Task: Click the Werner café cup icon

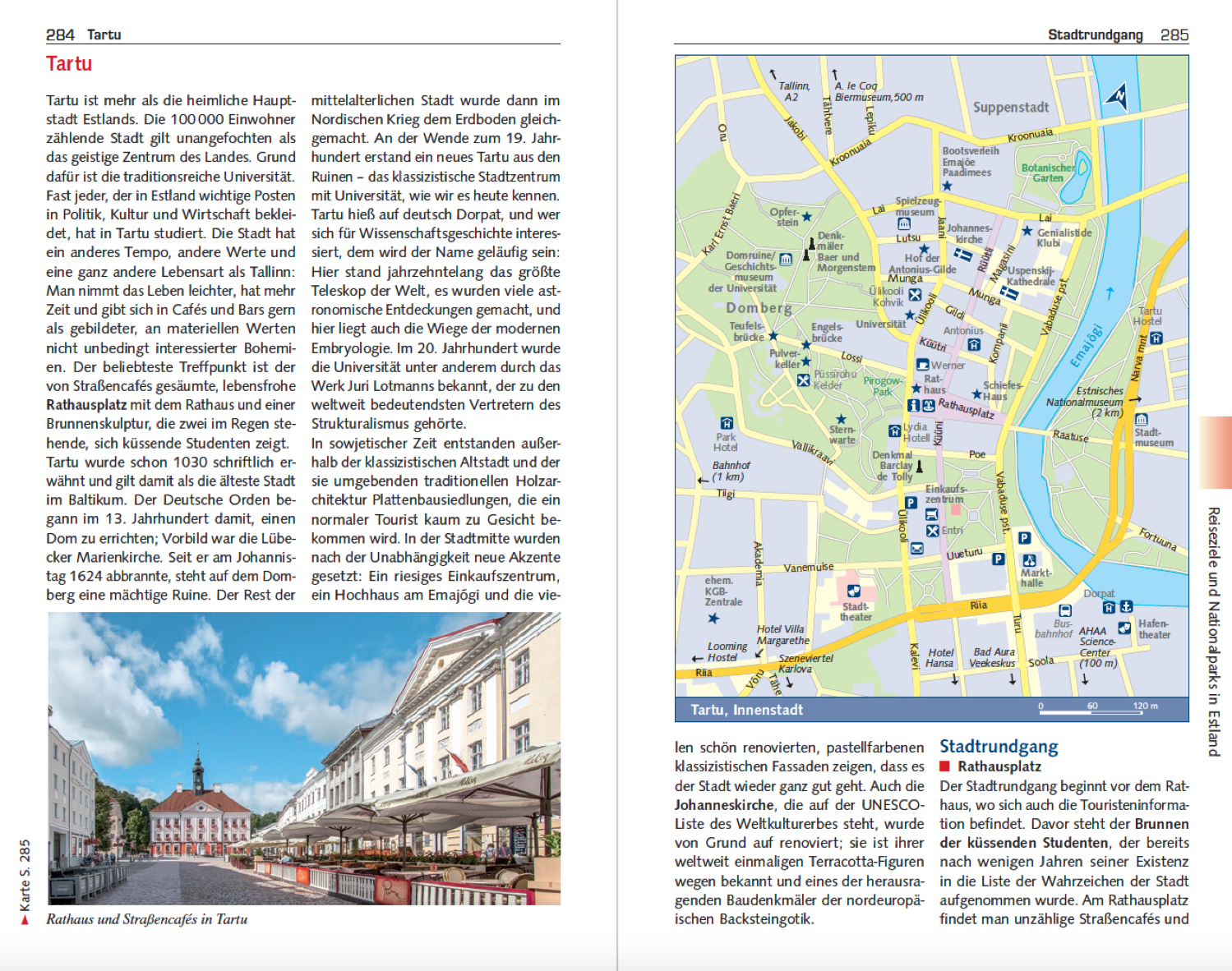Action: pyautogui.click(x=923, y=365)
